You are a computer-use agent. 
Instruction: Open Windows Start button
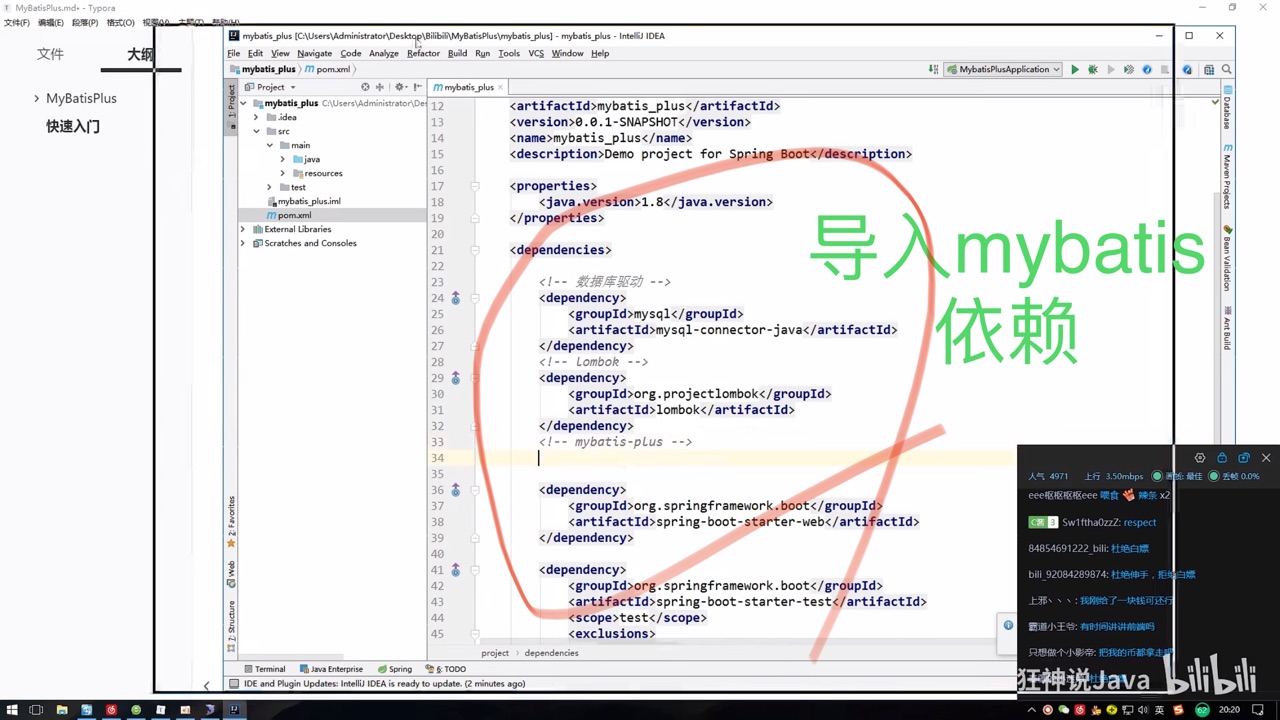[x=12, y=710]
